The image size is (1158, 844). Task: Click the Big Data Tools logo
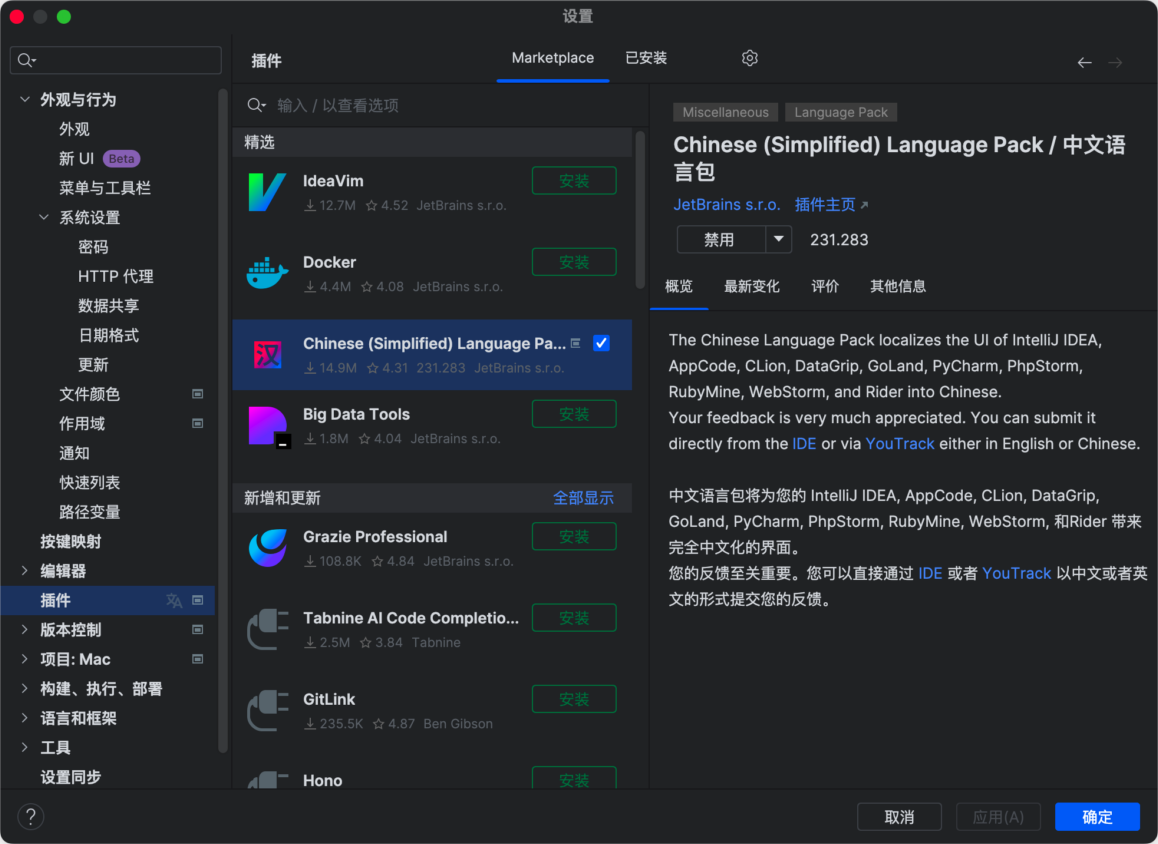[x=269, y=427]
